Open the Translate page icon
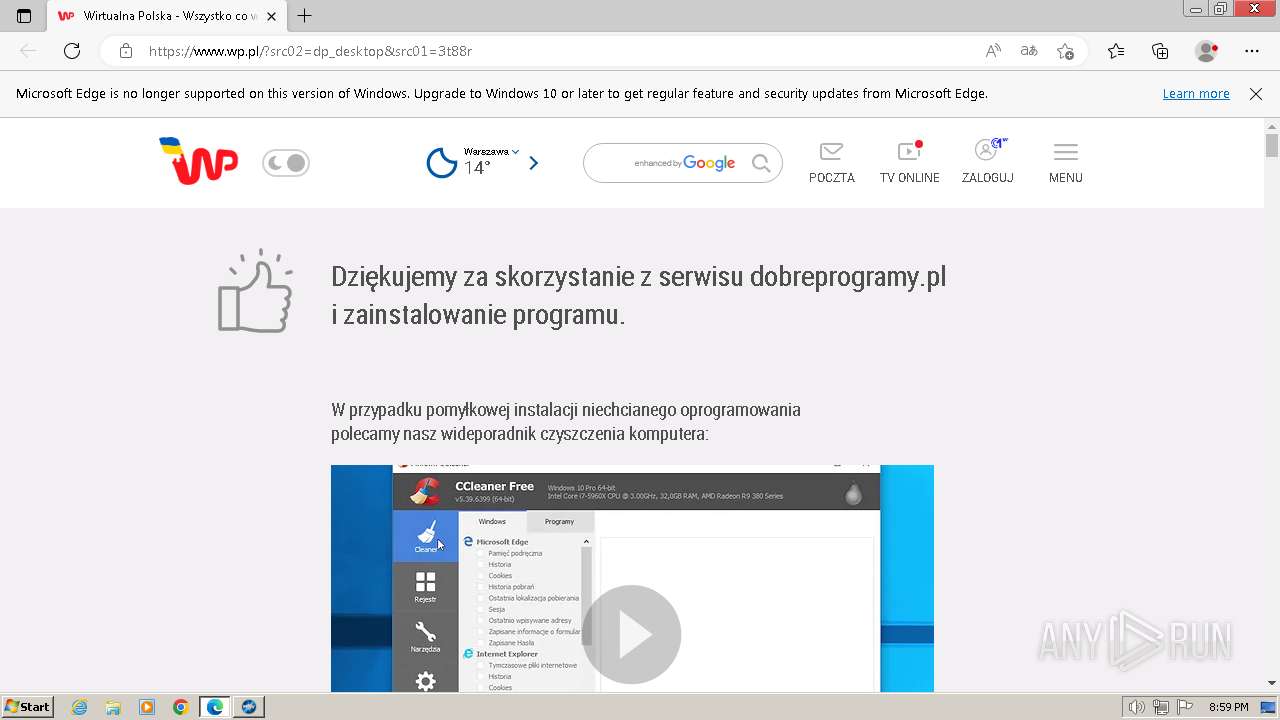 tap(1029, 51)
